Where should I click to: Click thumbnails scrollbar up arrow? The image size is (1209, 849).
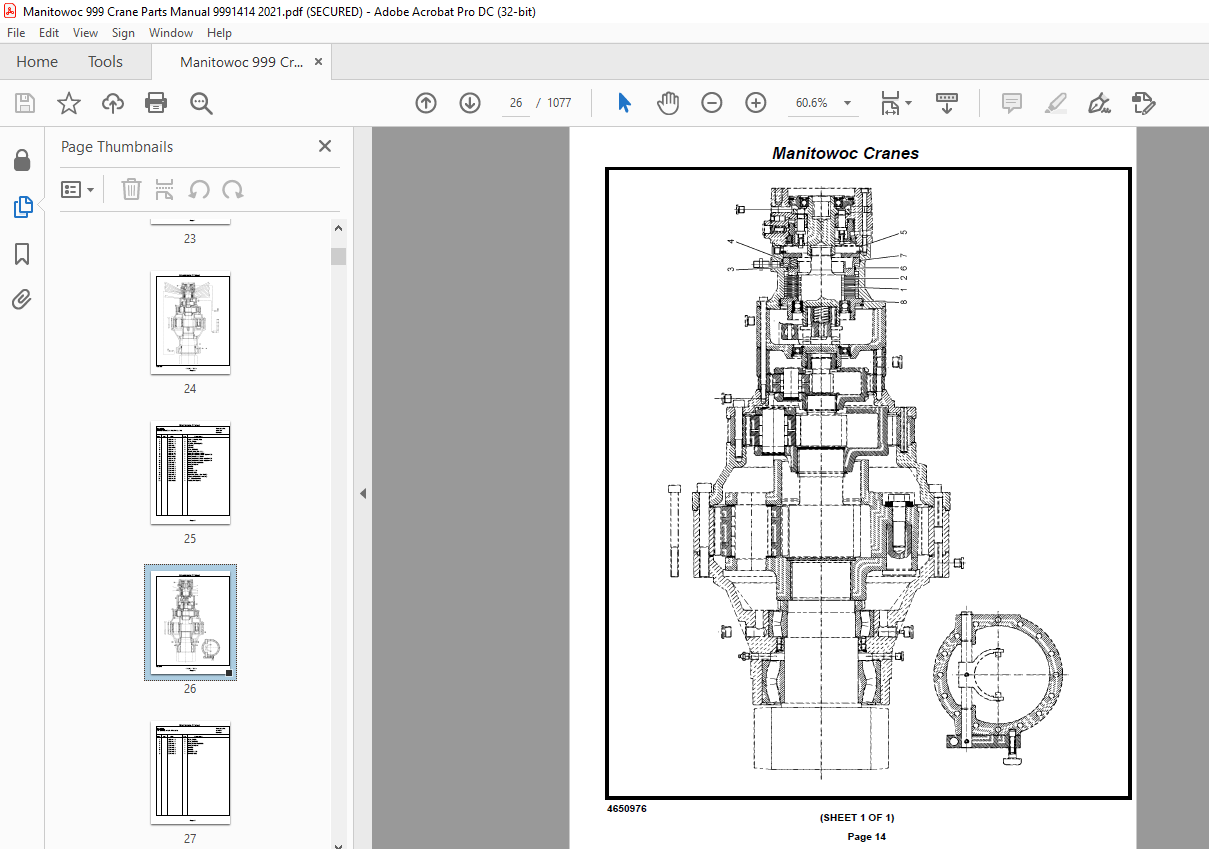pyautogui.click(x=339, y=227)
